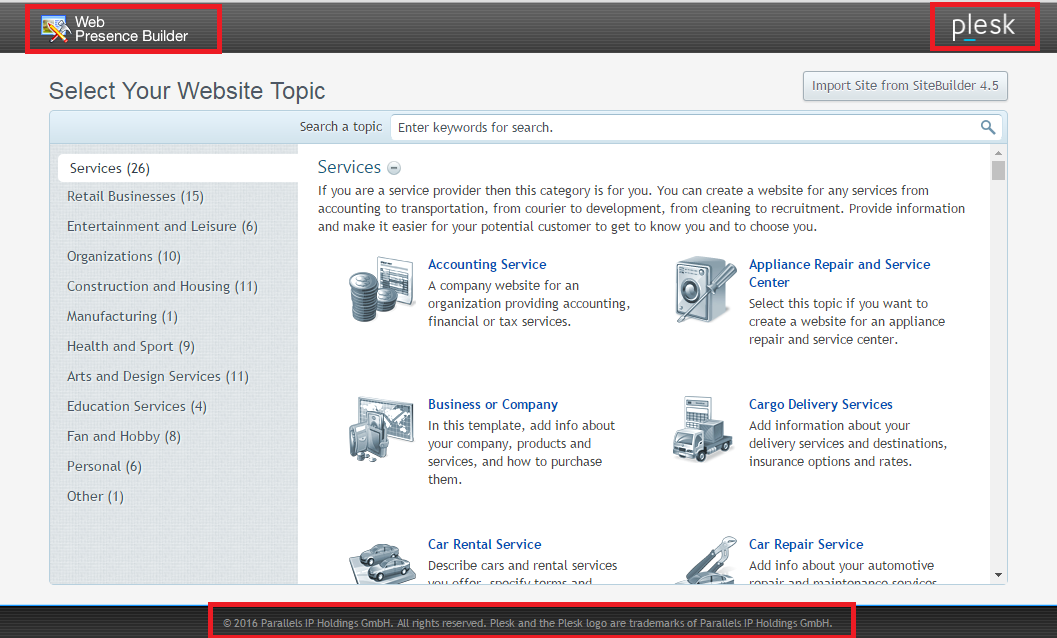1057x638 pixels.
Task: Click the Web Presence Builder logo
Action: [115, 29]
